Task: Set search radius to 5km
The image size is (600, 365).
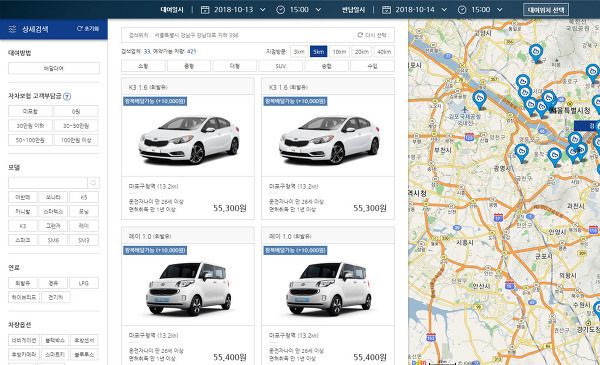Action: tap(318, 52)
